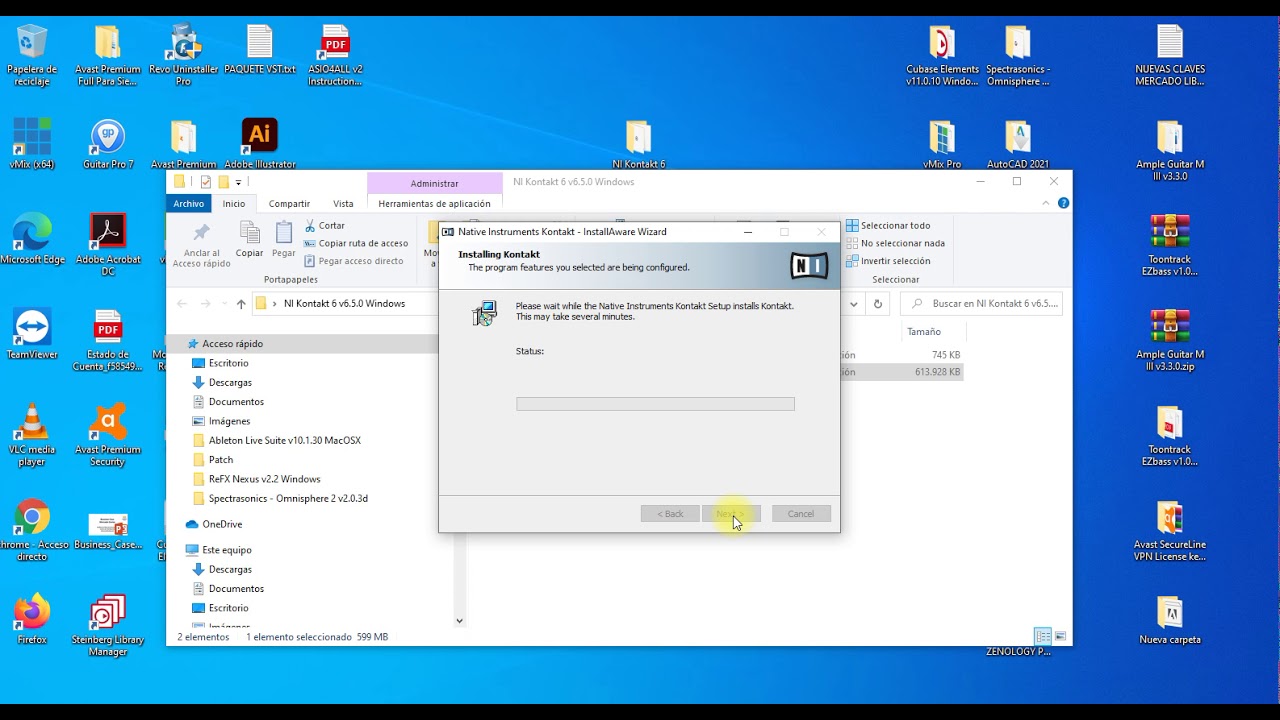
Task: Click Seleccionar todo in Explorer ribbon
Action: tap(888, 226)
